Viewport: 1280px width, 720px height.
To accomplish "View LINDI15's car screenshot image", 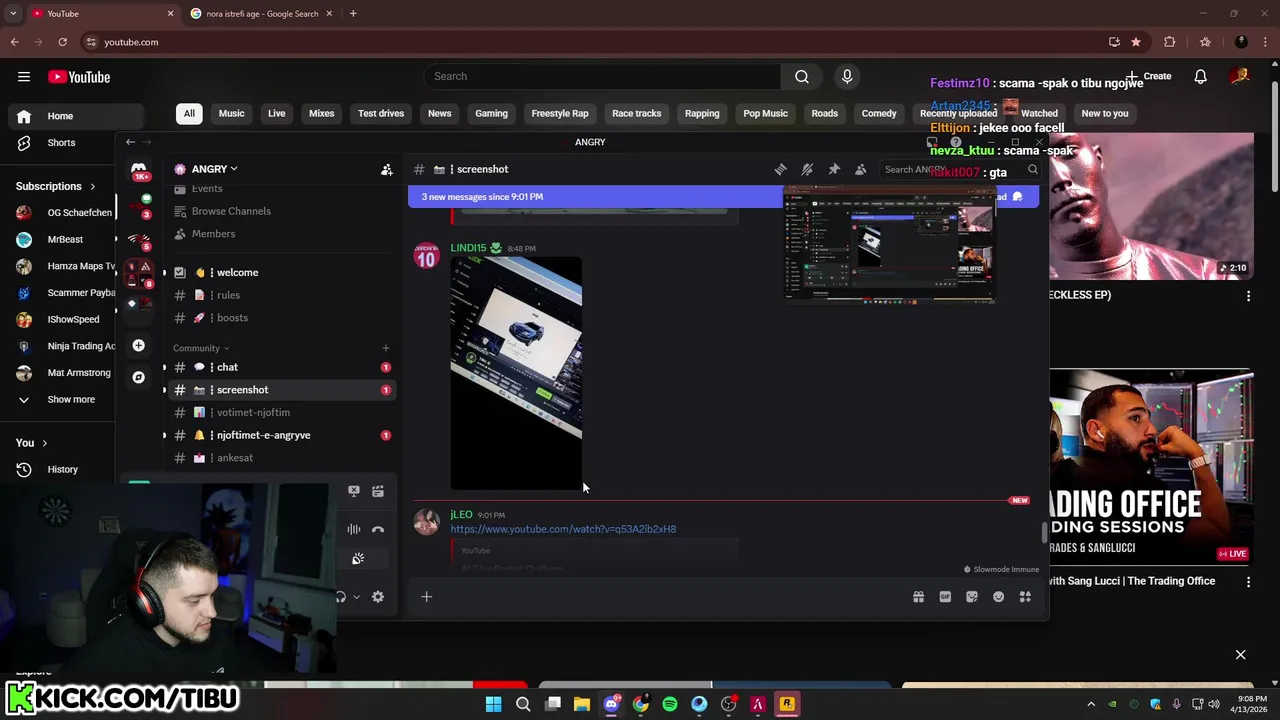I will [x=516, y=373].
